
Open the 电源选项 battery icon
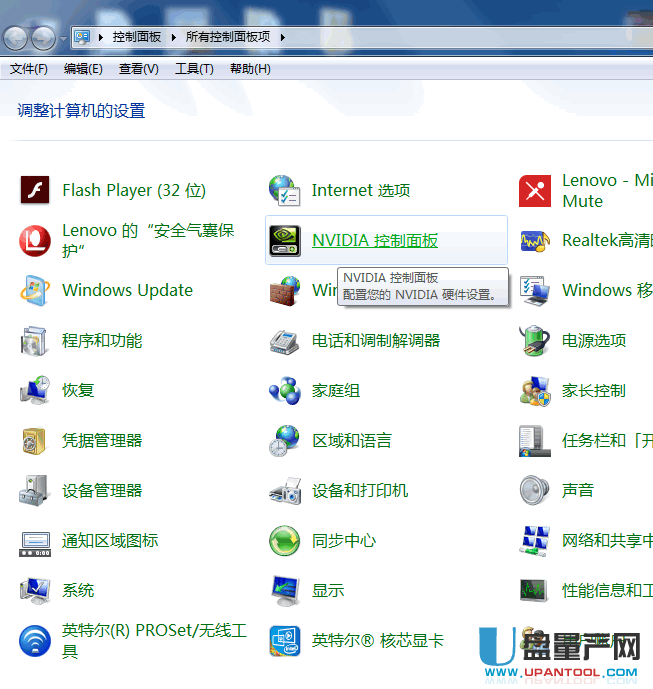535,341
